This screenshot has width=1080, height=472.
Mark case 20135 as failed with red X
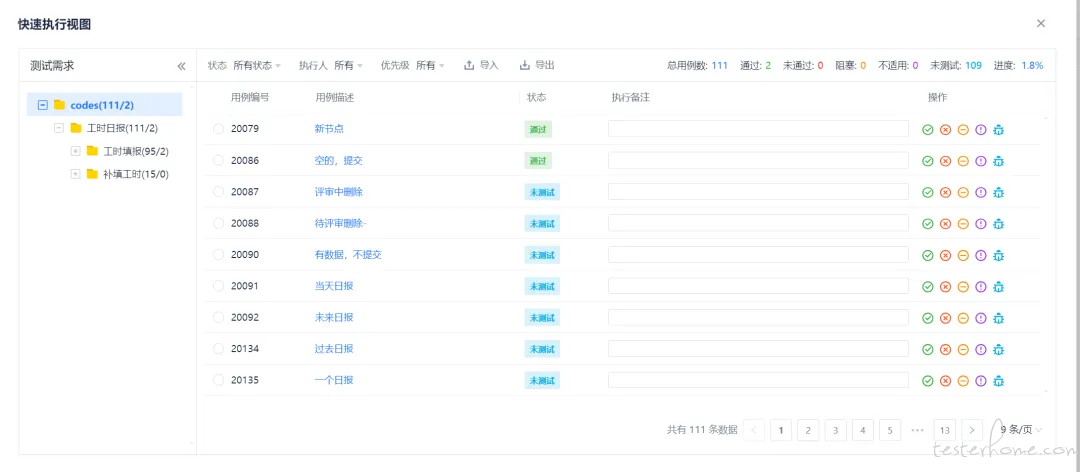click(946, 380)
